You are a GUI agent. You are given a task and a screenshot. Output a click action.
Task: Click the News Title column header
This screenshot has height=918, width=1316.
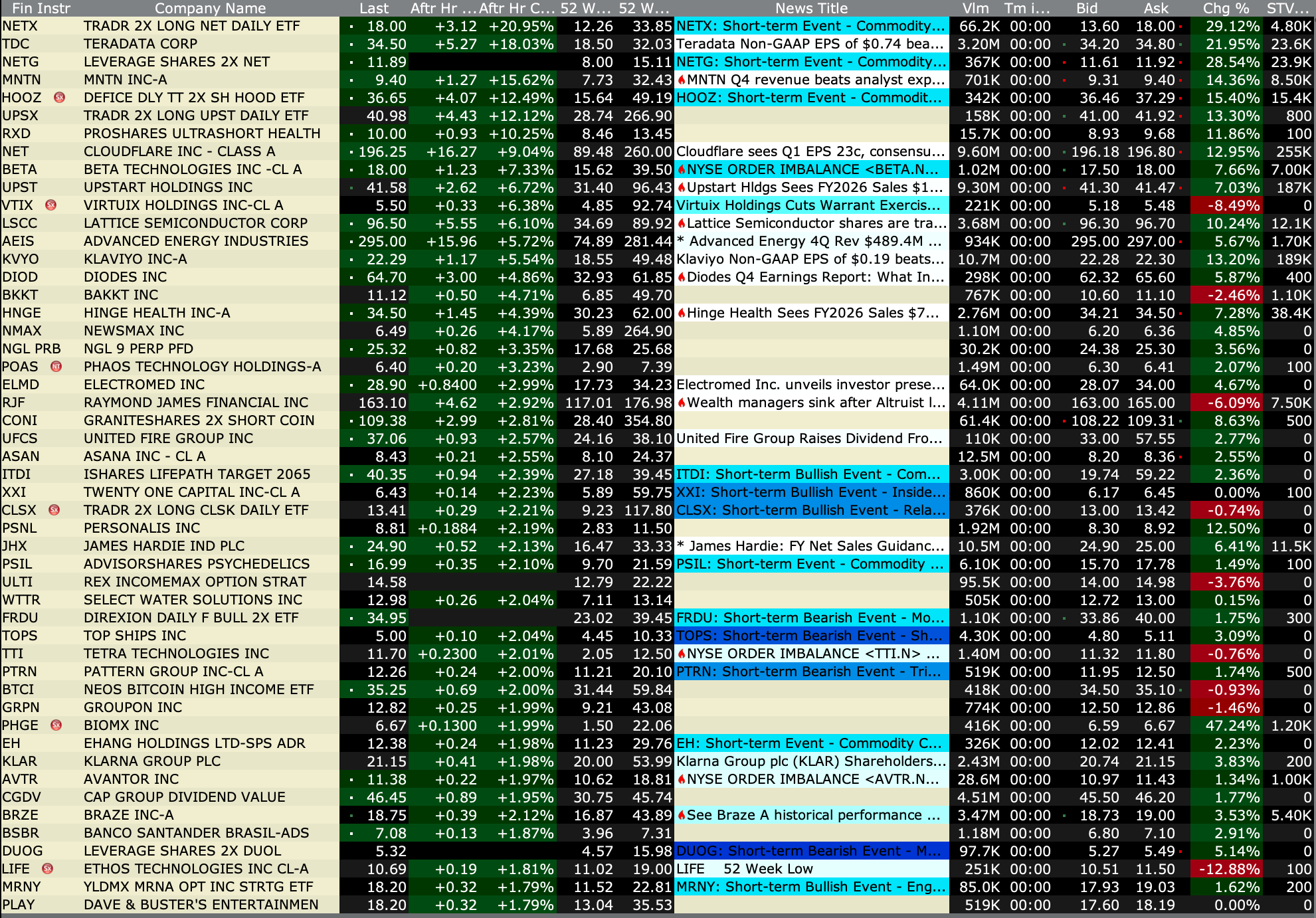[811, 8]
